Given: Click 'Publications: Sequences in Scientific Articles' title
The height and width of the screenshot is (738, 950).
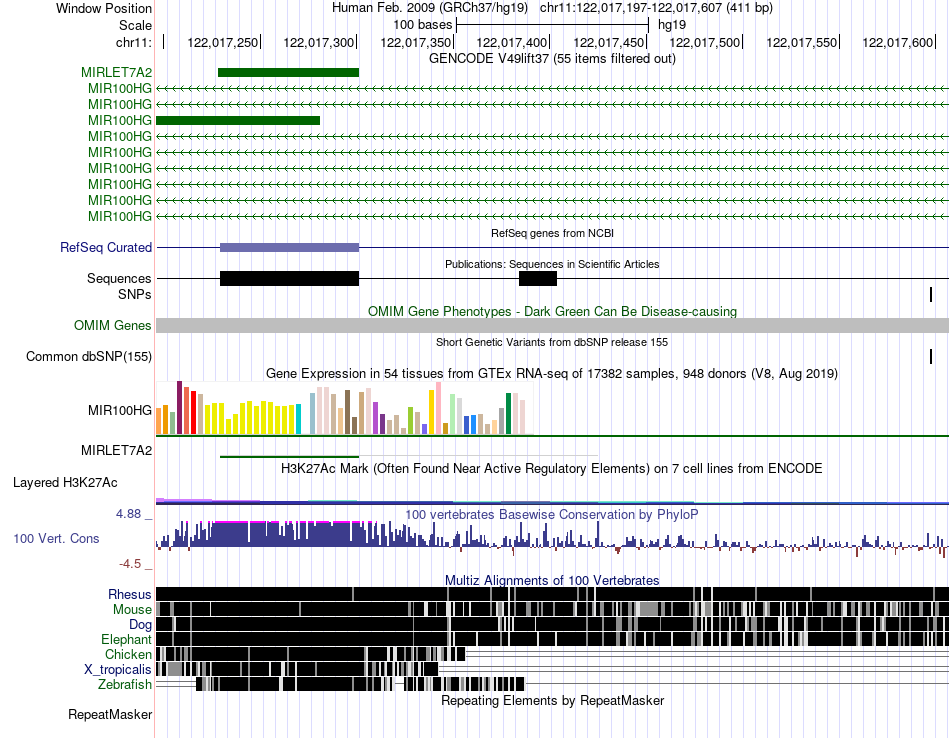Looking at the screenshot, I should [x=553, y=264].
